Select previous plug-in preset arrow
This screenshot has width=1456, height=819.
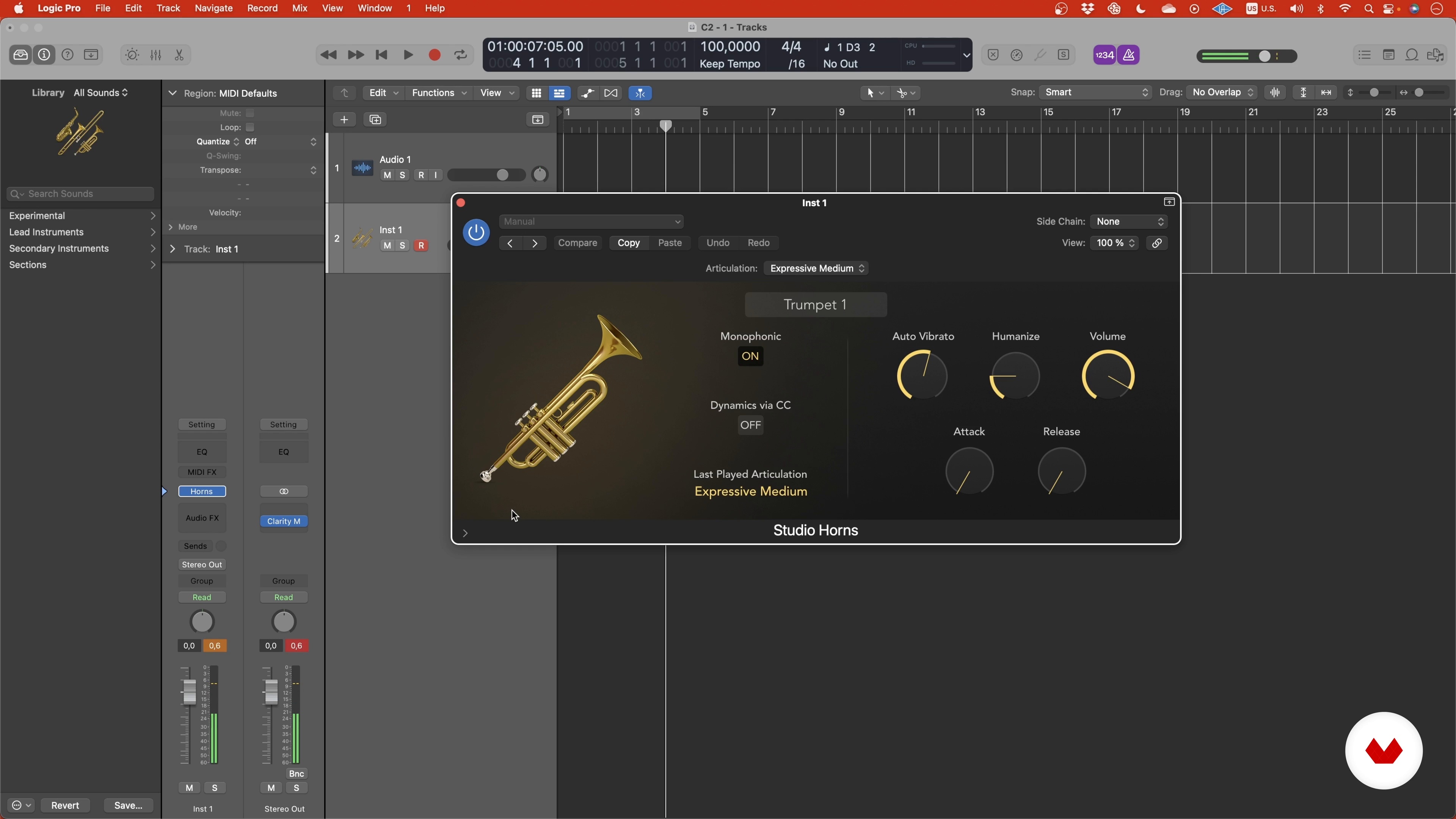510,243
